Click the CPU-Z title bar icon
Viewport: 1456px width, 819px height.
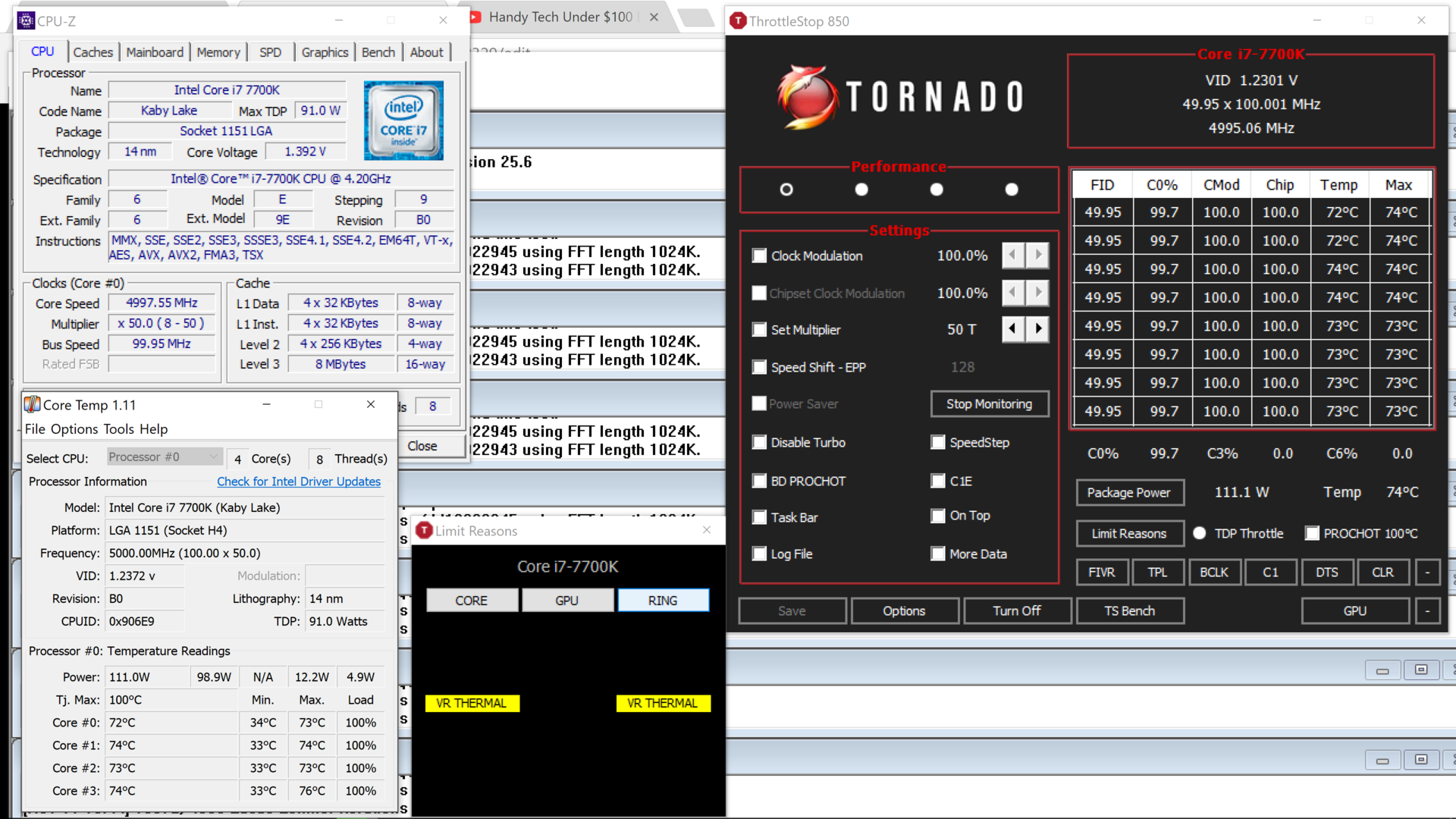[26, 20]
